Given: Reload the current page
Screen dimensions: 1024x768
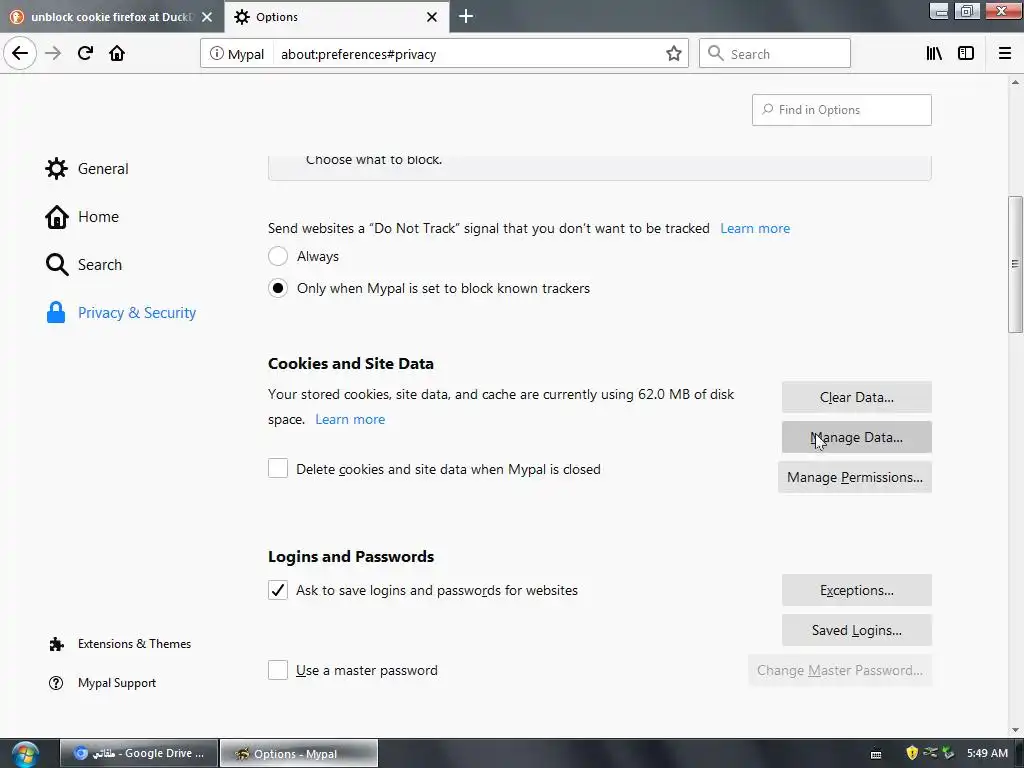Looking at the screenshot, I should coord(85,54).
